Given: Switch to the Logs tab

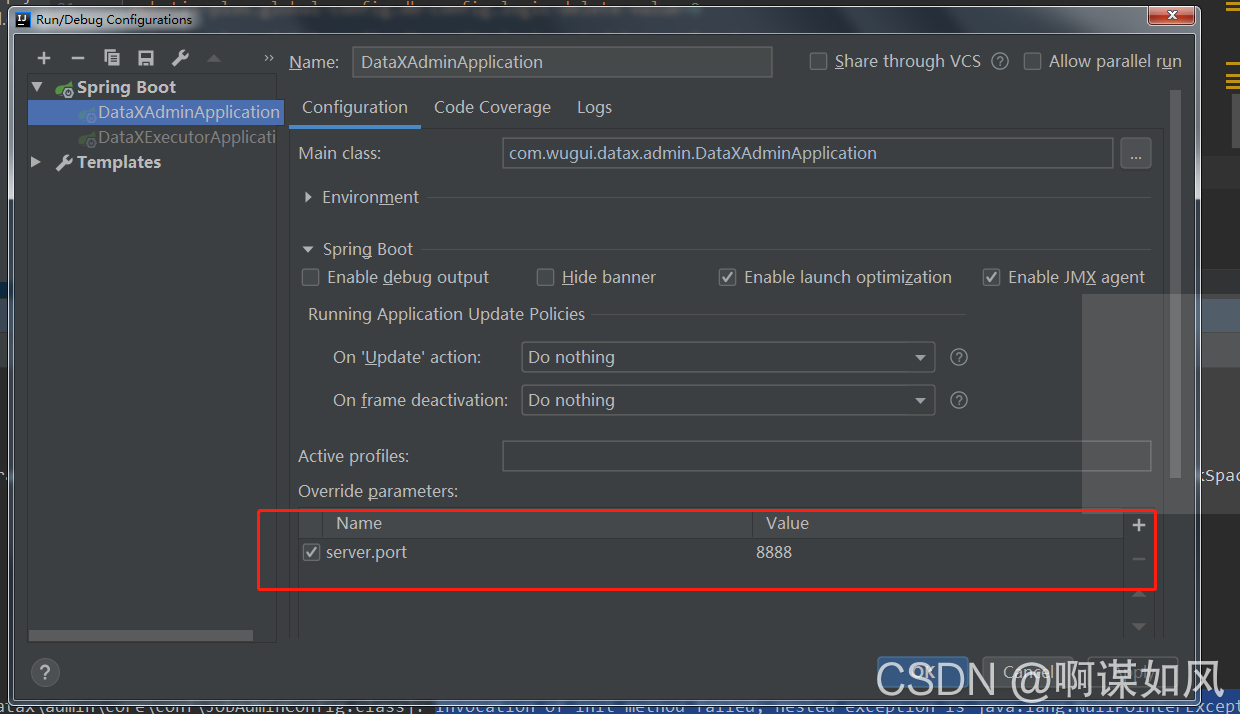Looking at the screenshot, I should pyautogui.click(x=594, y=107).
